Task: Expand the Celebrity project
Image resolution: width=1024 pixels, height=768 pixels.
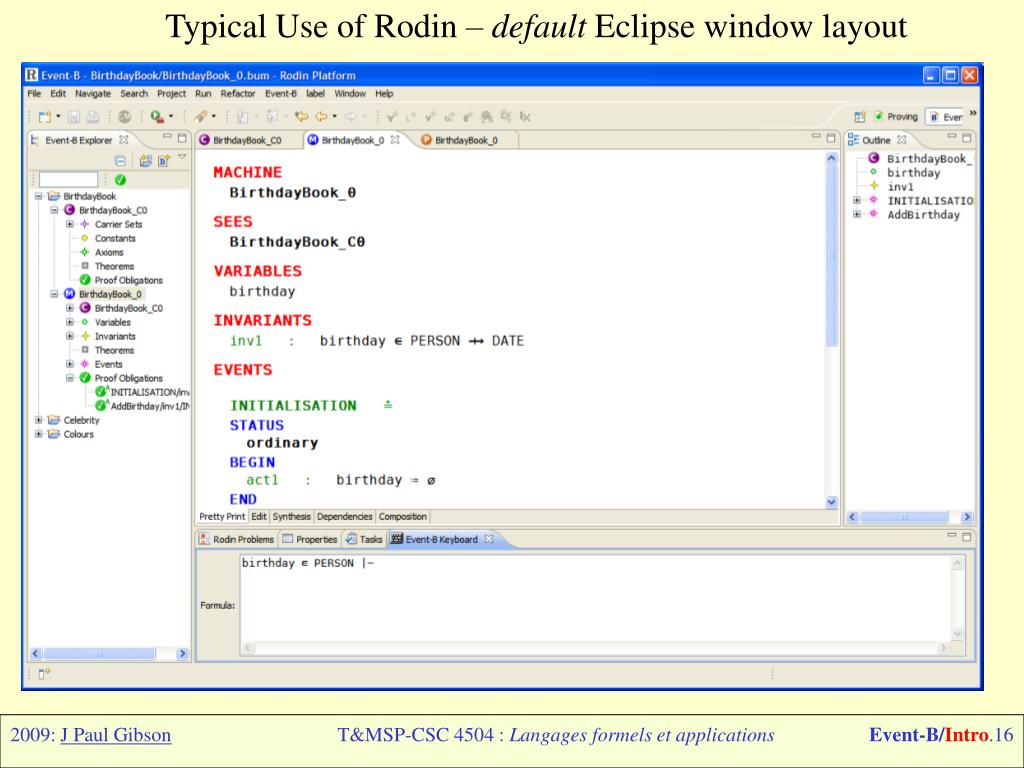Action: (39, 420)
